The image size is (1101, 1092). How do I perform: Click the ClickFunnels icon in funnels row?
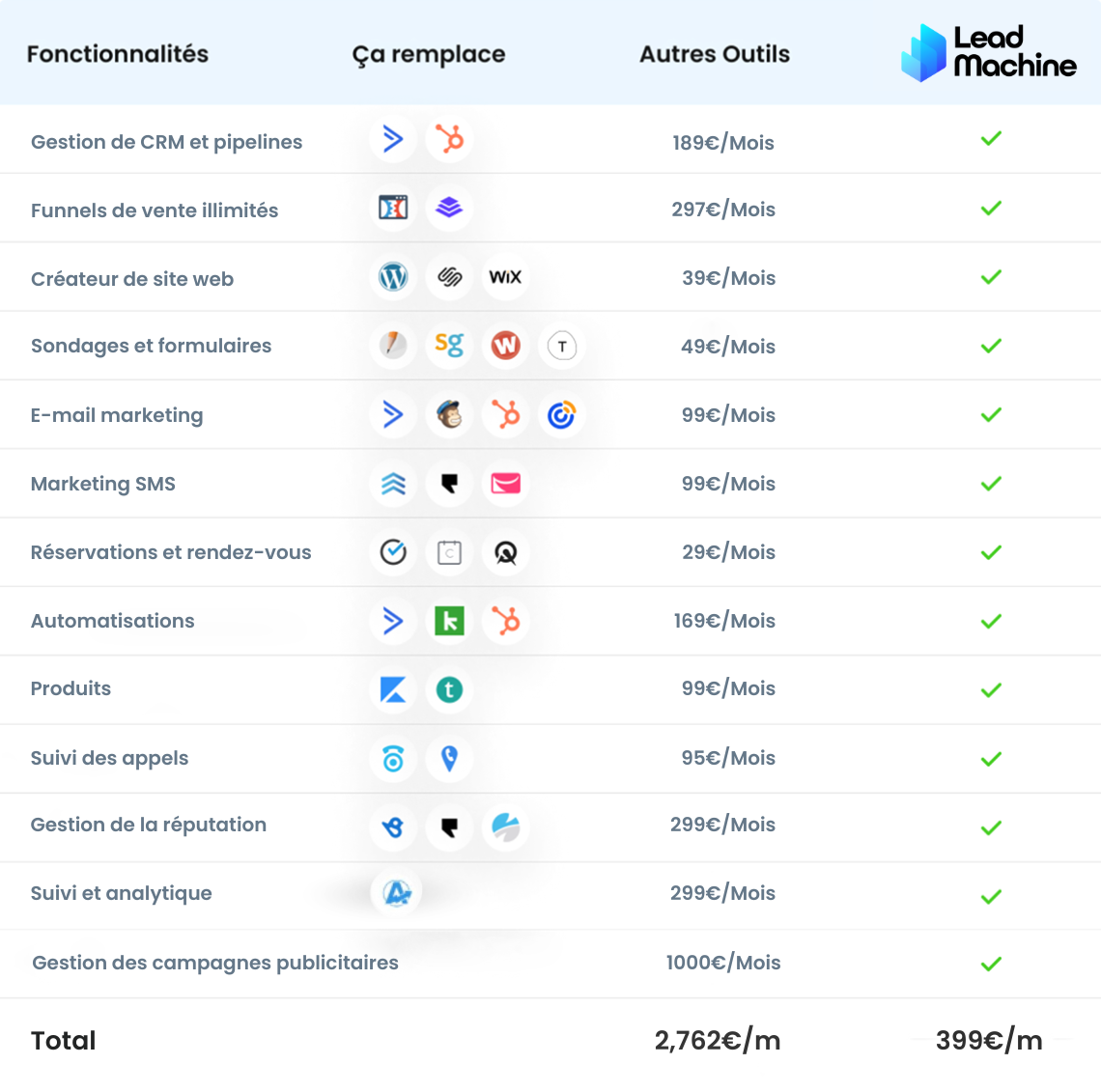tap(393, 208)
